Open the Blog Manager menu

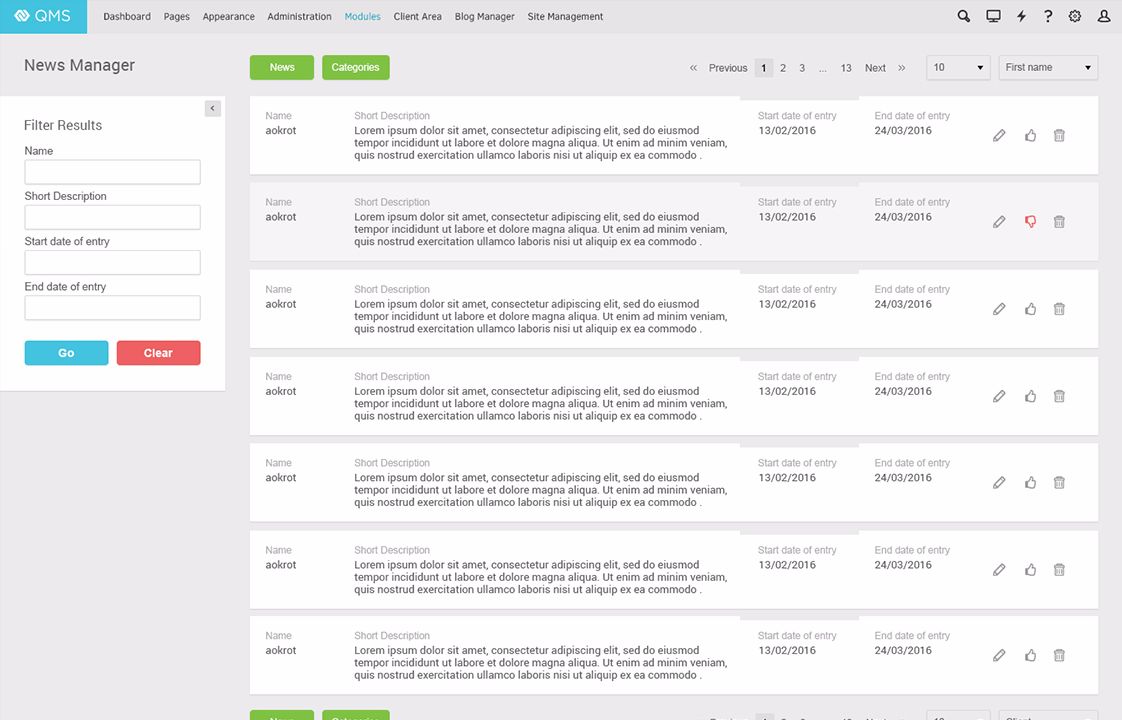[x=484, y=17]
